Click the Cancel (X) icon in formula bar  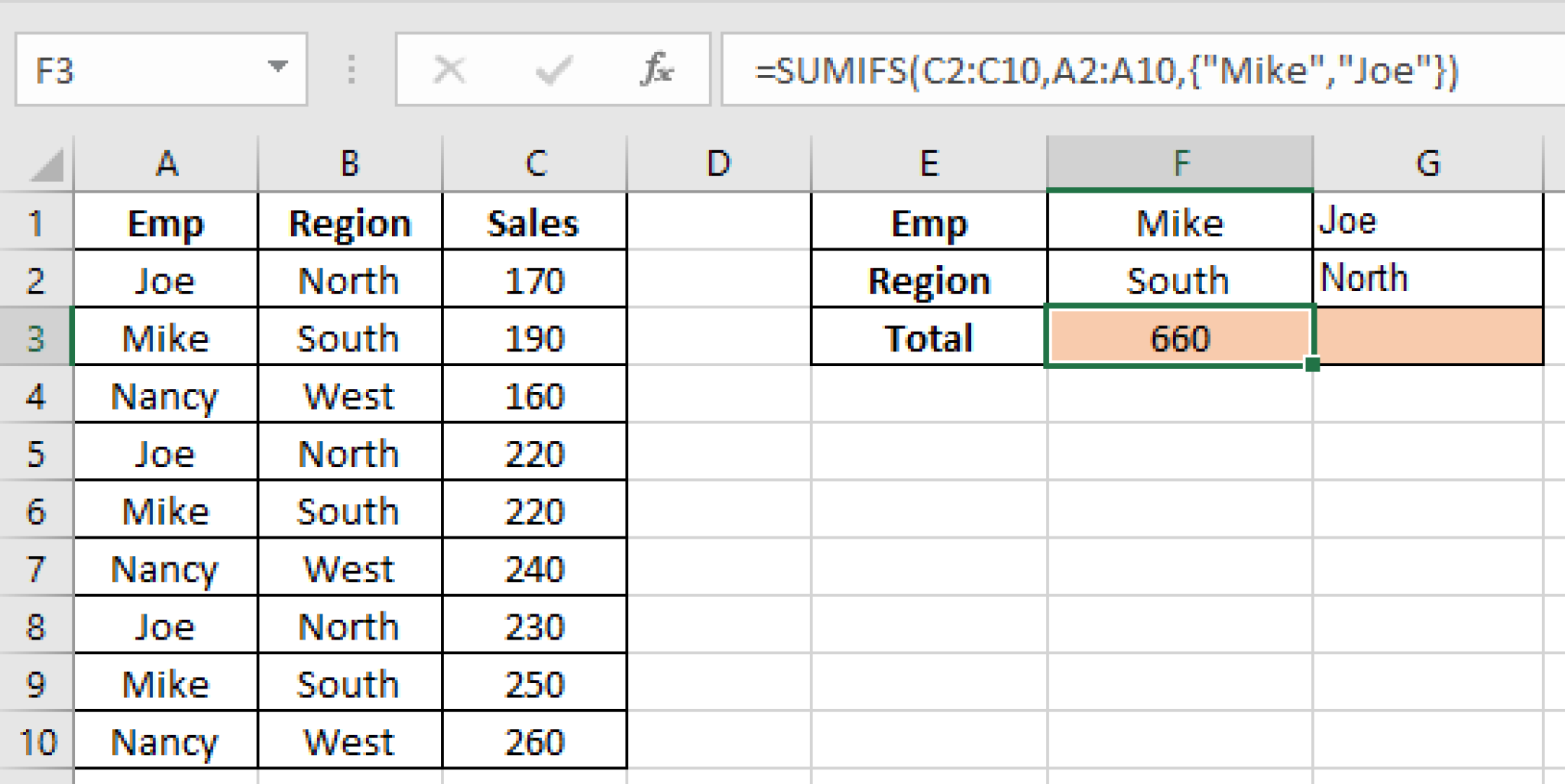[x=449, y=69]
